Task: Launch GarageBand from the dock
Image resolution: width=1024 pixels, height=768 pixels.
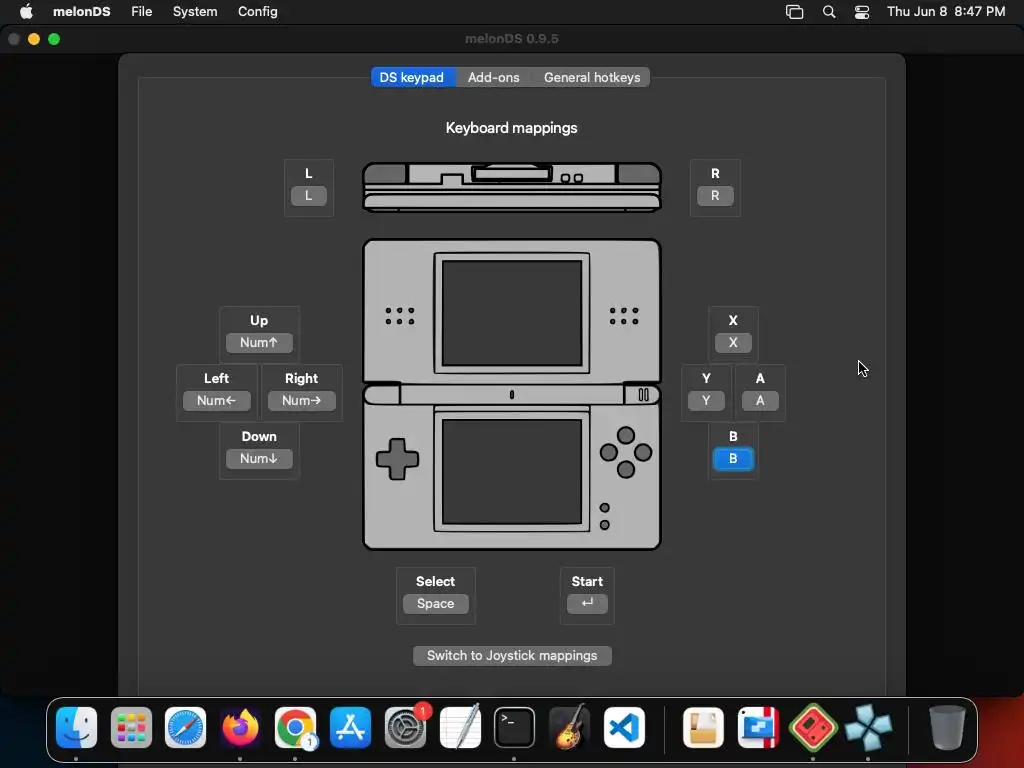Action: (x=569, y=727)
